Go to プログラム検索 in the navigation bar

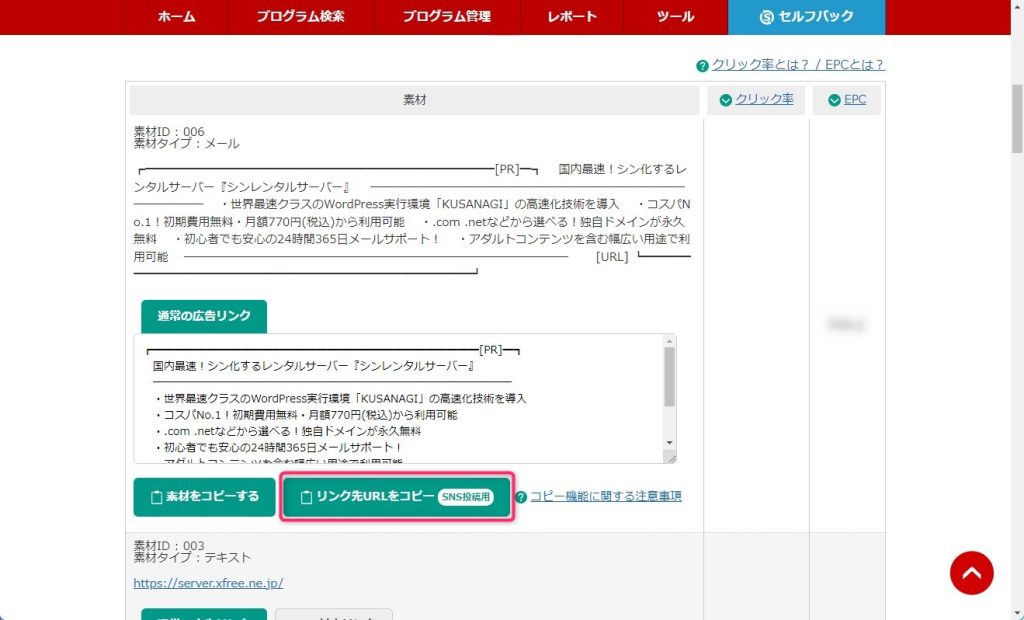[x=301, y=17]
